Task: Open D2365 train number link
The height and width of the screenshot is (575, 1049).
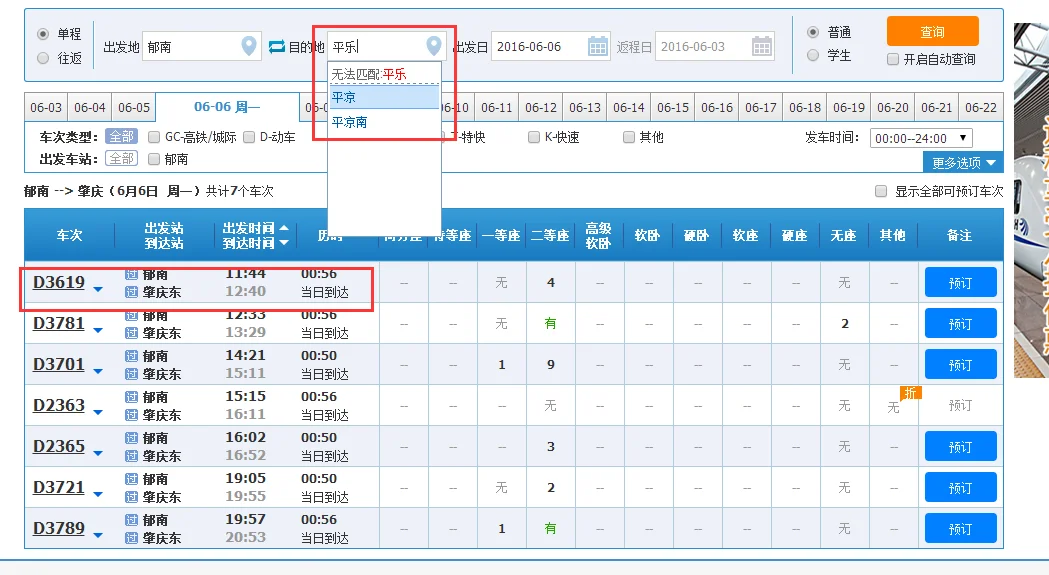Action: pos(59,446)
